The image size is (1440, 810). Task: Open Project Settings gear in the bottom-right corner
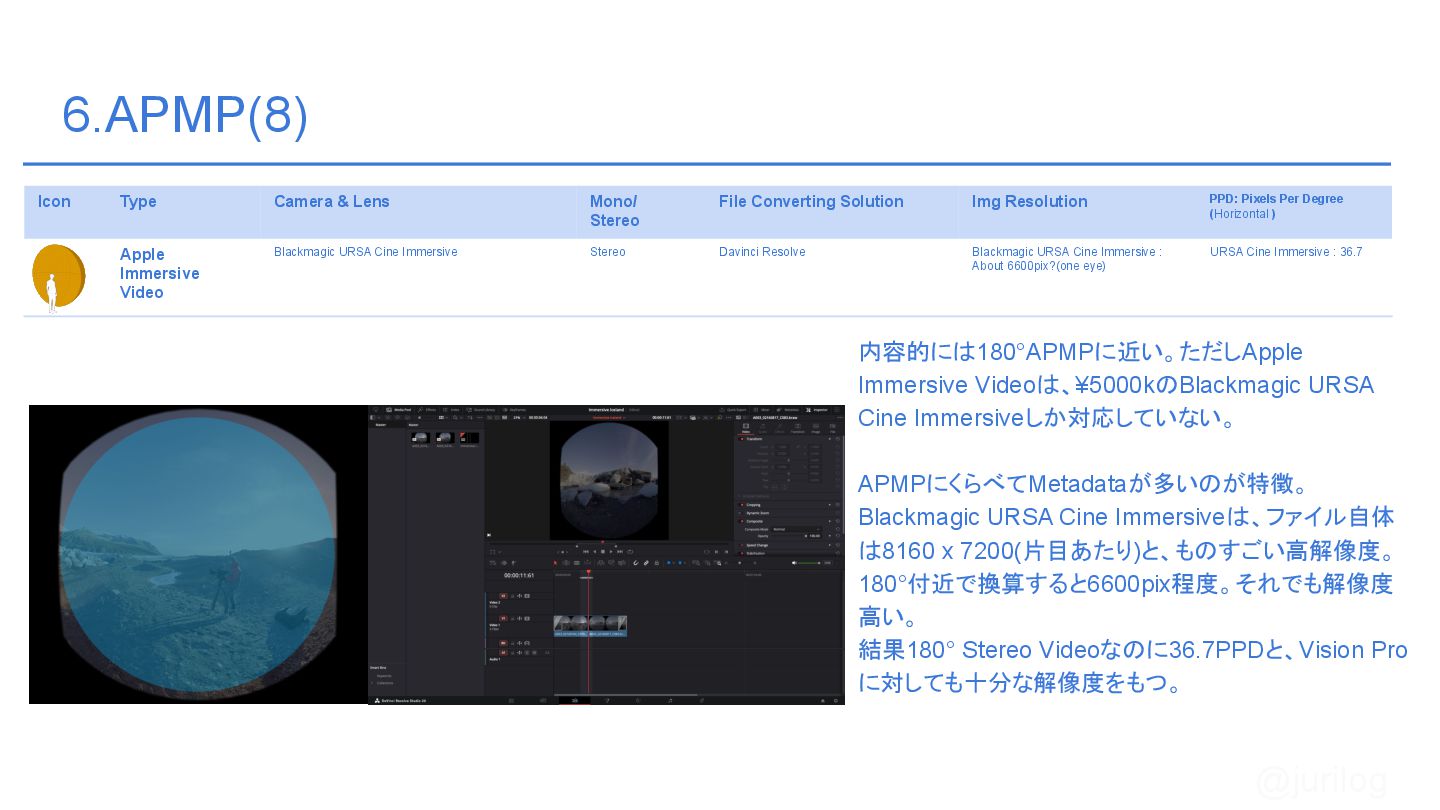[x=836, y=701]
